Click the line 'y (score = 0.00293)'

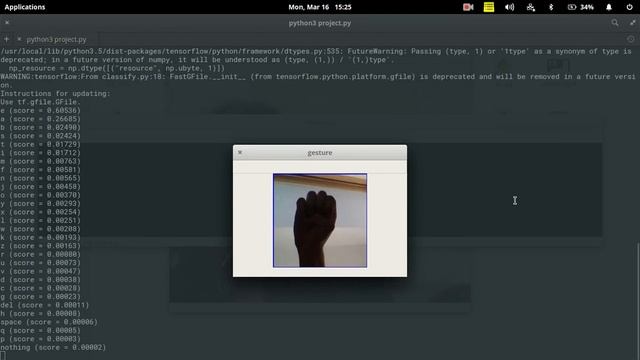click(x=40, y=203)
